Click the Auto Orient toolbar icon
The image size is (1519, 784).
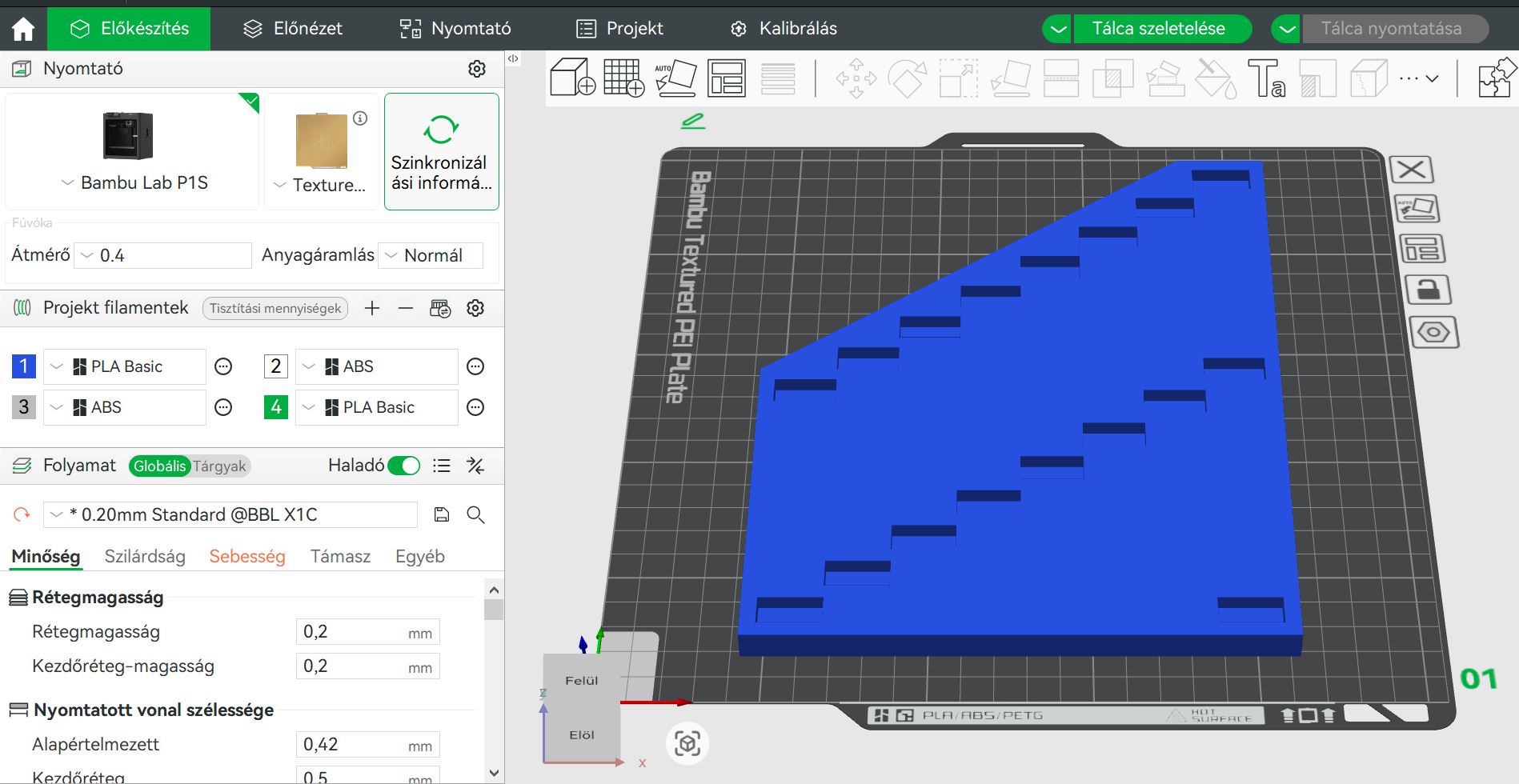point(675,78)
